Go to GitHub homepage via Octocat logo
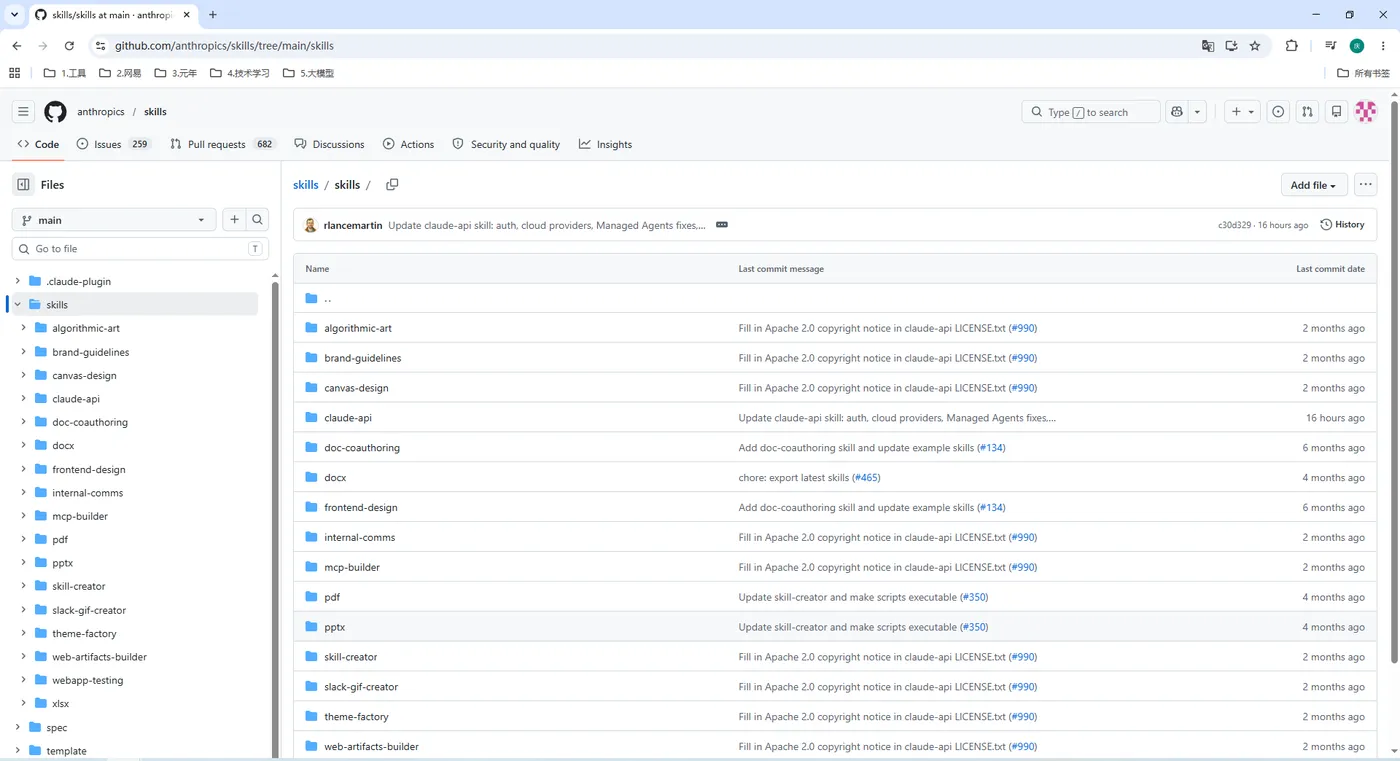The image size is (1400, 761). click(x=55, y=112)
